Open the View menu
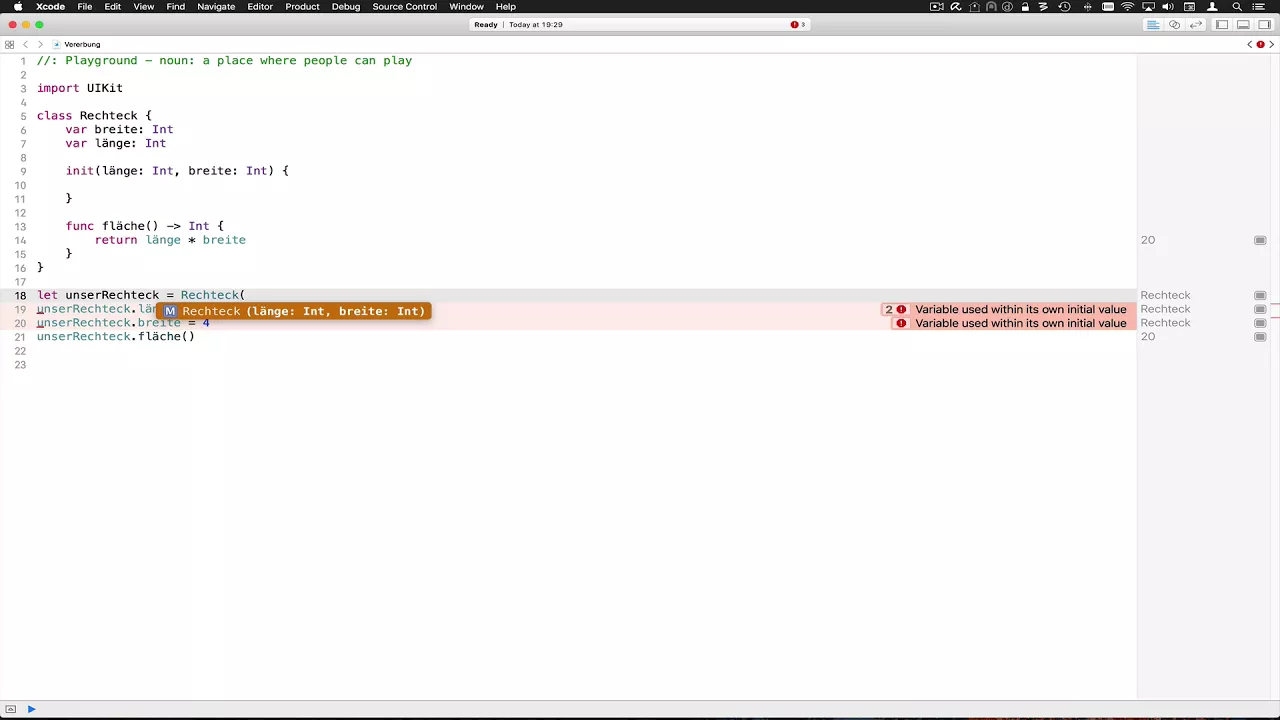The height and width of the screenshot is (720, 1280). (144, 7)
